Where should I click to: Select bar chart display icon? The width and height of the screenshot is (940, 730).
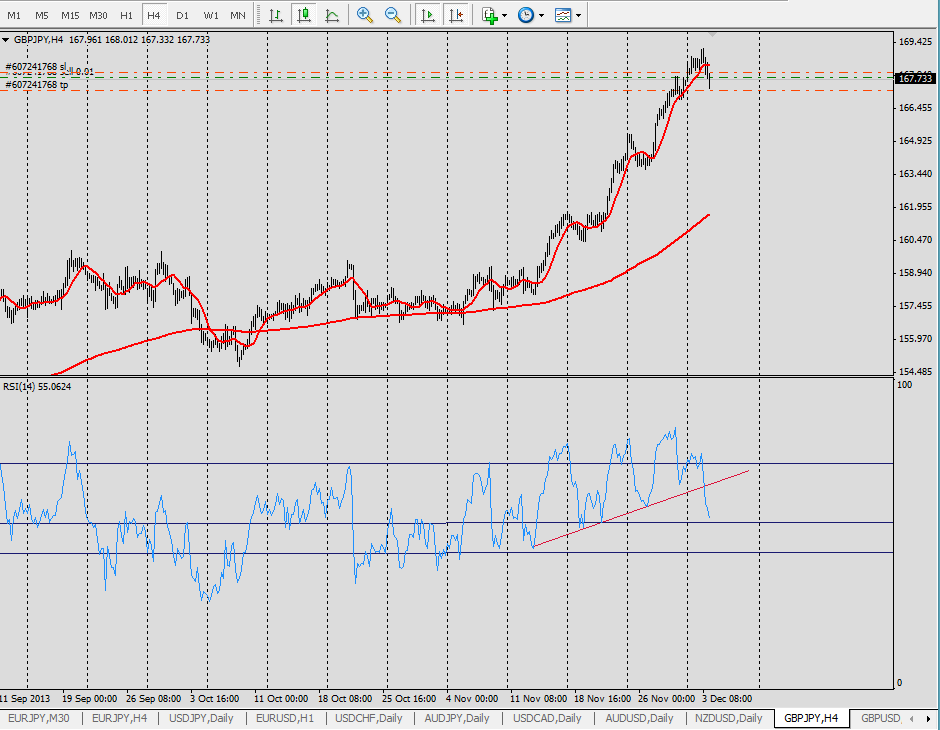pos(276,15)
